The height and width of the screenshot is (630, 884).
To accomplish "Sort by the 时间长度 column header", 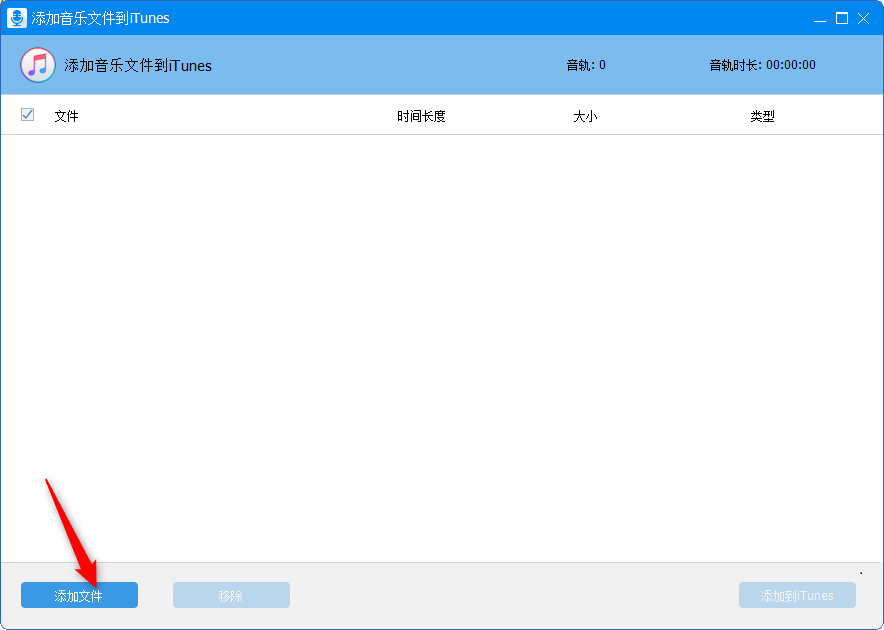I will (421, 116).
